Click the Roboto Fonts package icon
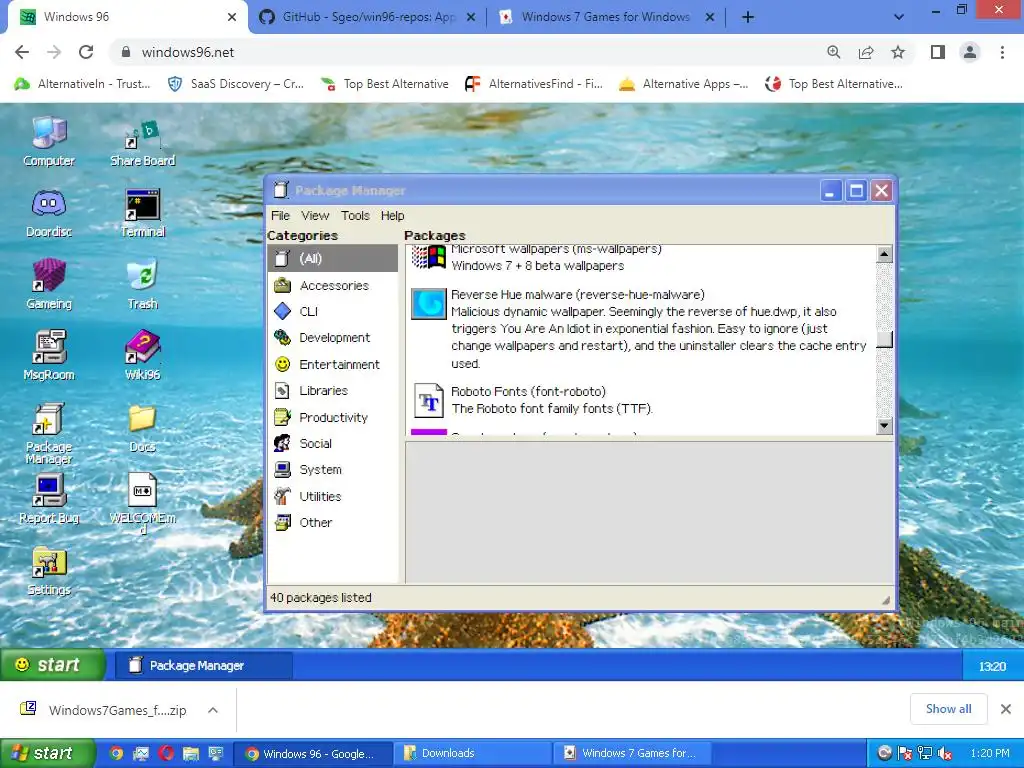 tap(428, 400)
